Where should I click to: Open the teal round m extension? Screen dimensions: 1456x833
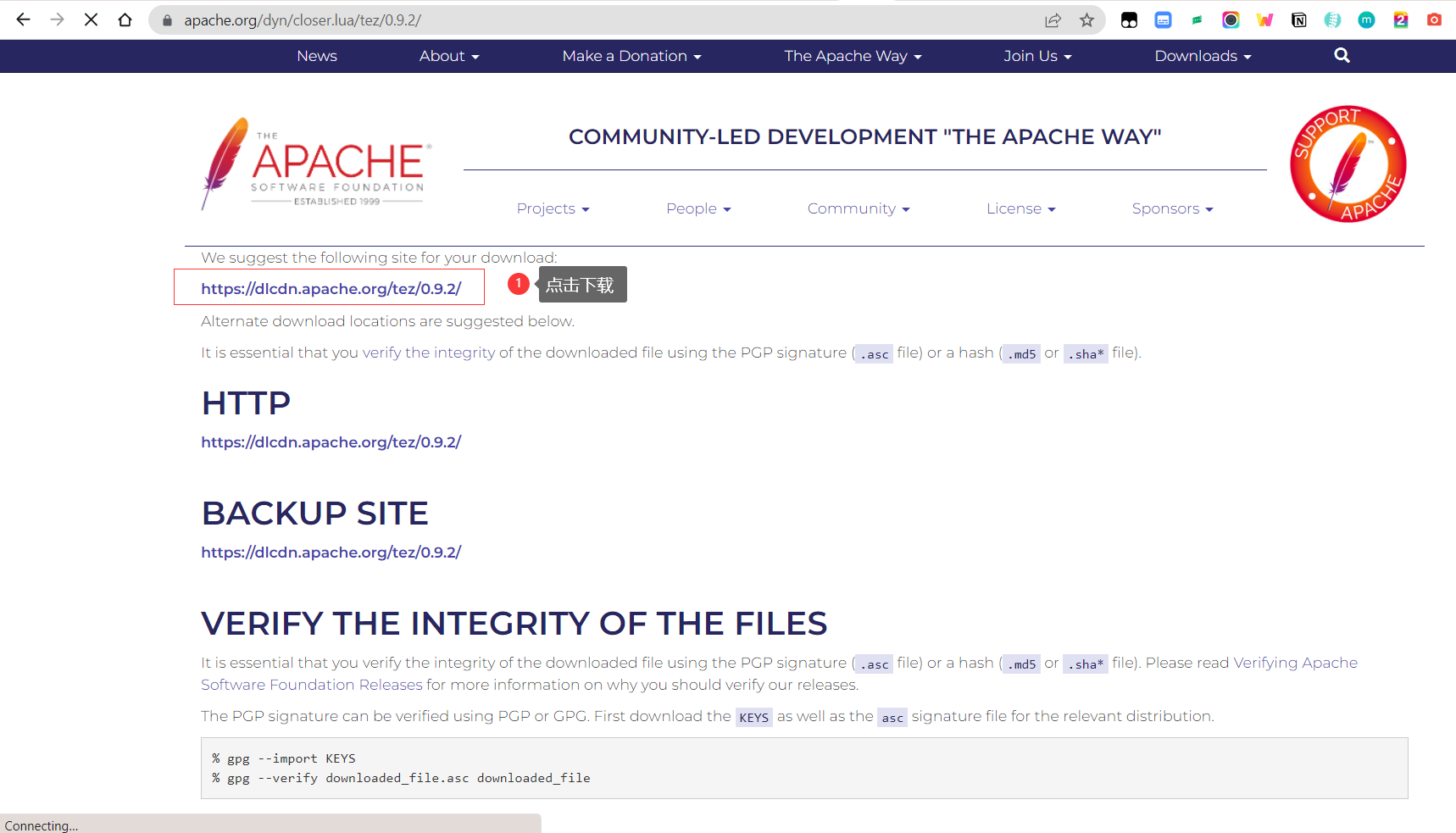click(1366, 20)
